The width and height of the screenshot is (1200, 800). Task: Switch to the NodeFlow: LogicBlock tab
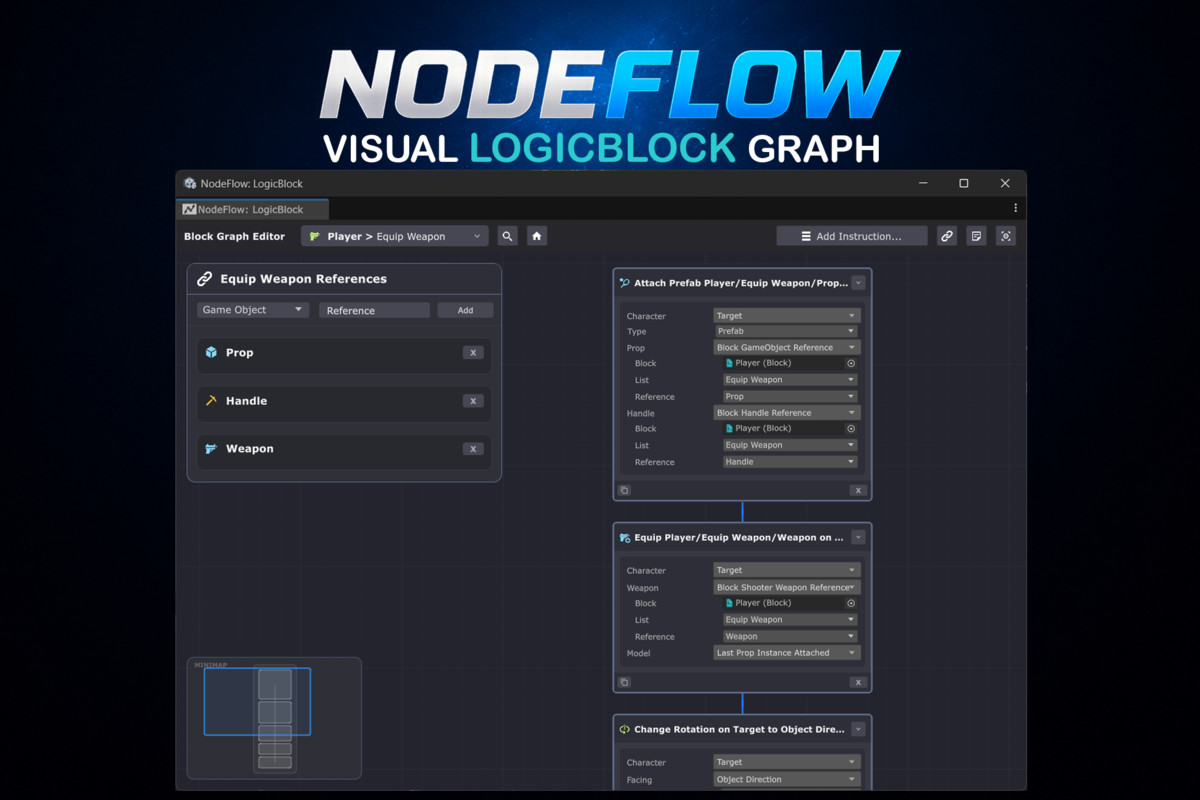pyautogui.click(x=252, y=210)
